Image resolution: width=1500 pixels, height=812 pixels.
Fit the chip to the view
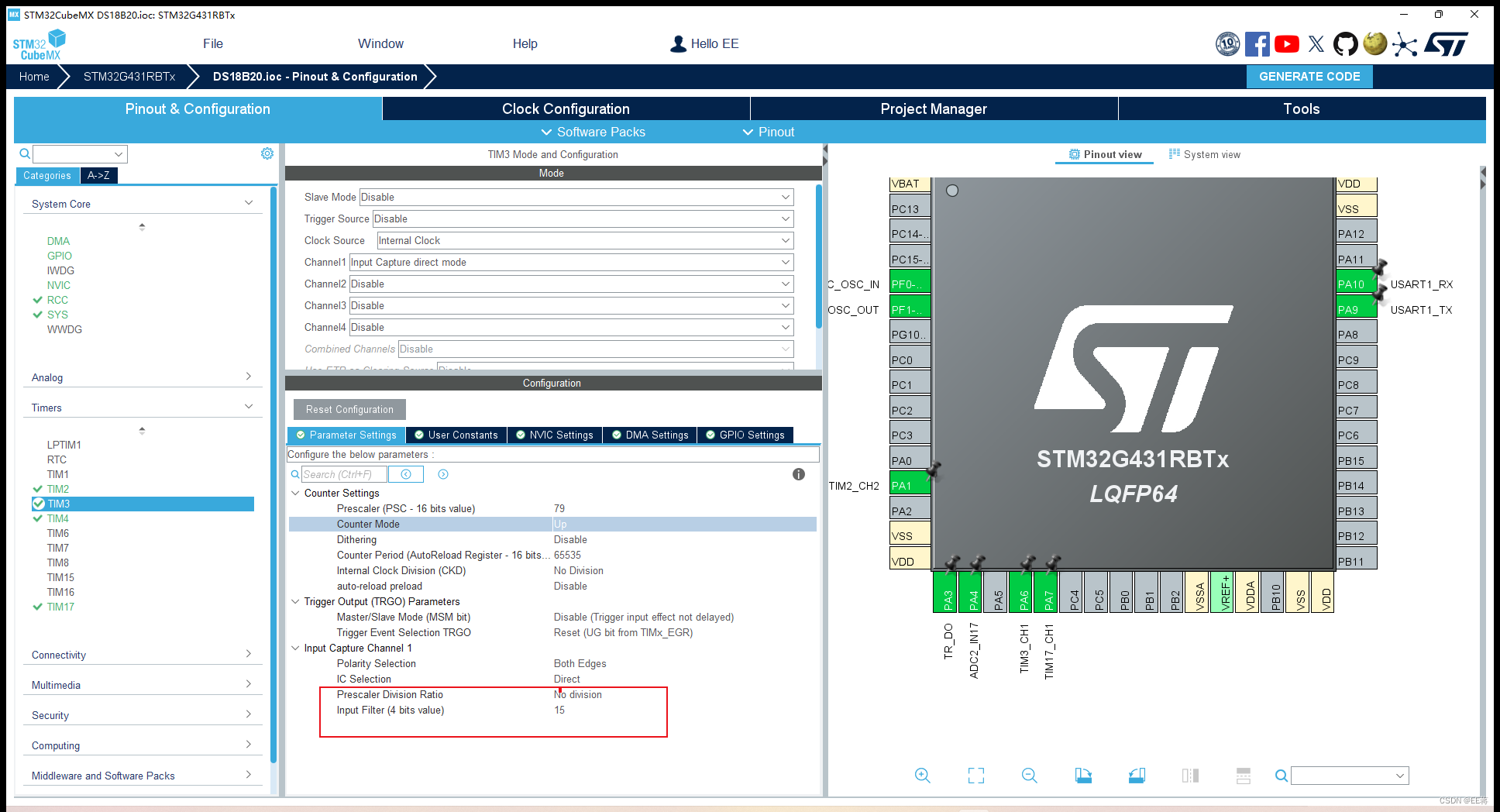(976, 776)
